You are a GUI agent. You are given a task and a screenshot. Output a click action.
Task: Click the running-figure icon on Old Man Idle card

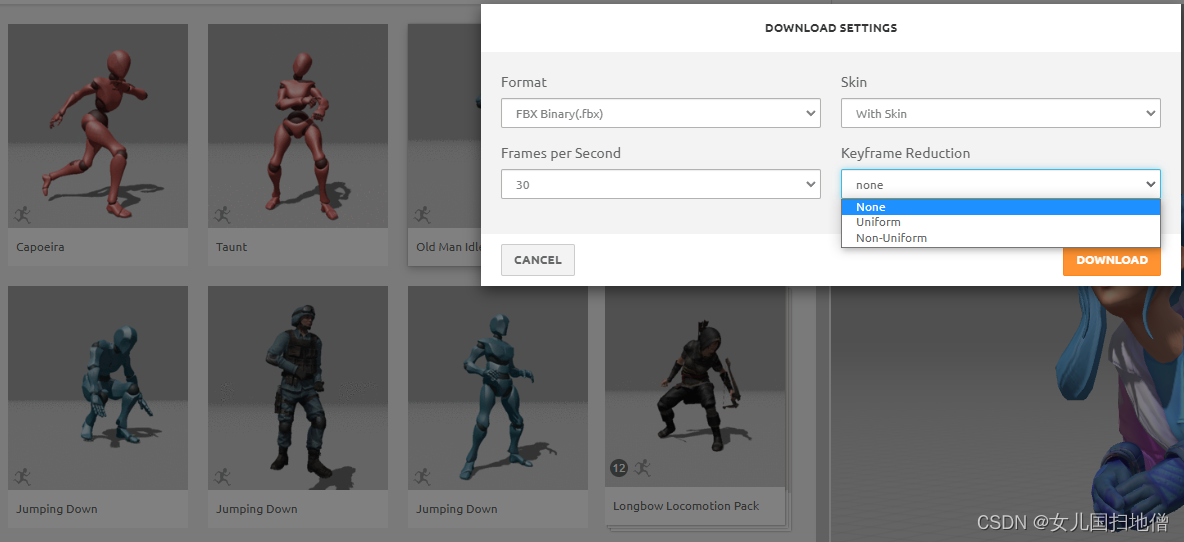422,214
